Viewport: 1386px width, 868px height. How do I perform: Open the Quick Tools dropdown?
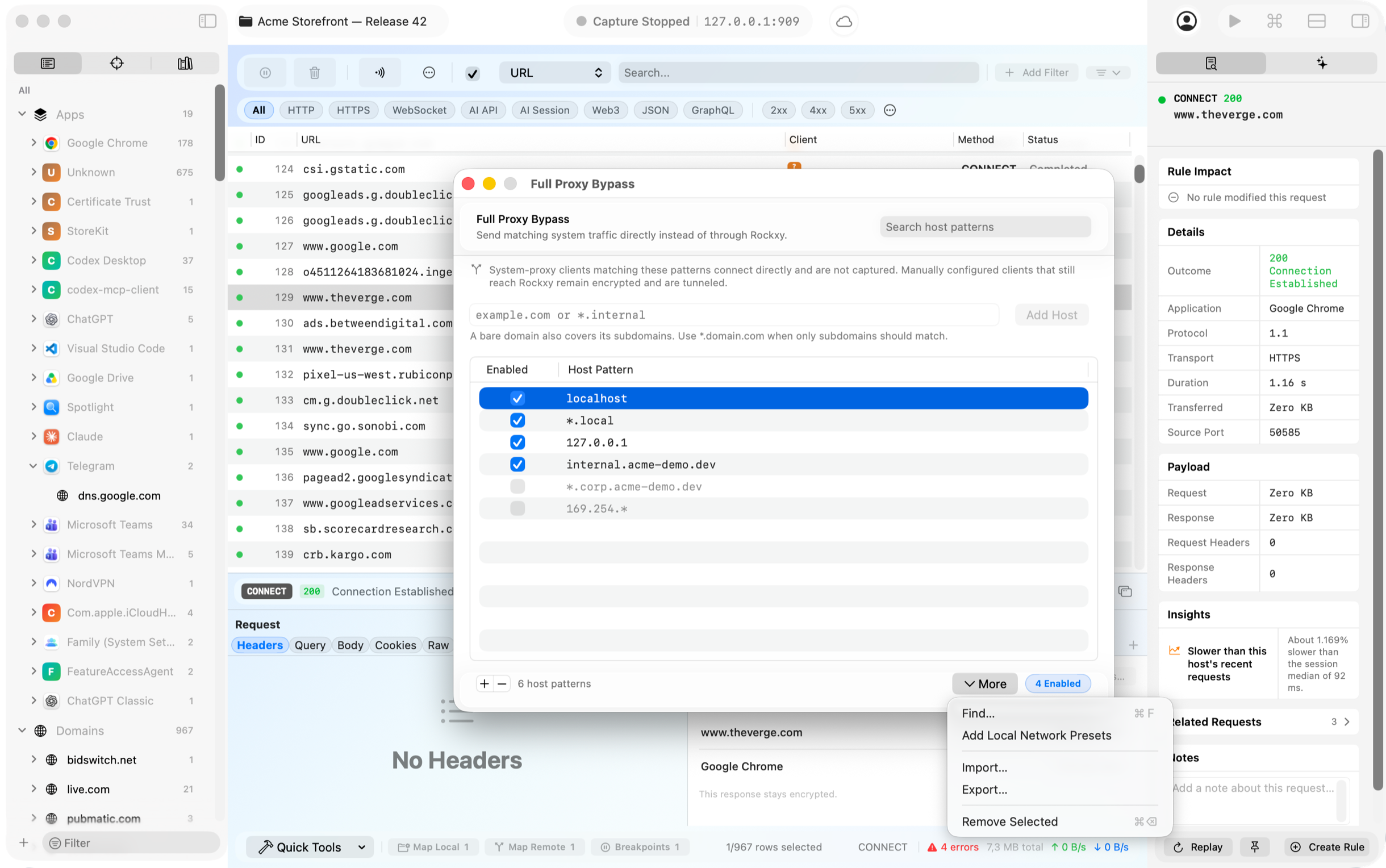[x=311, y=847]
